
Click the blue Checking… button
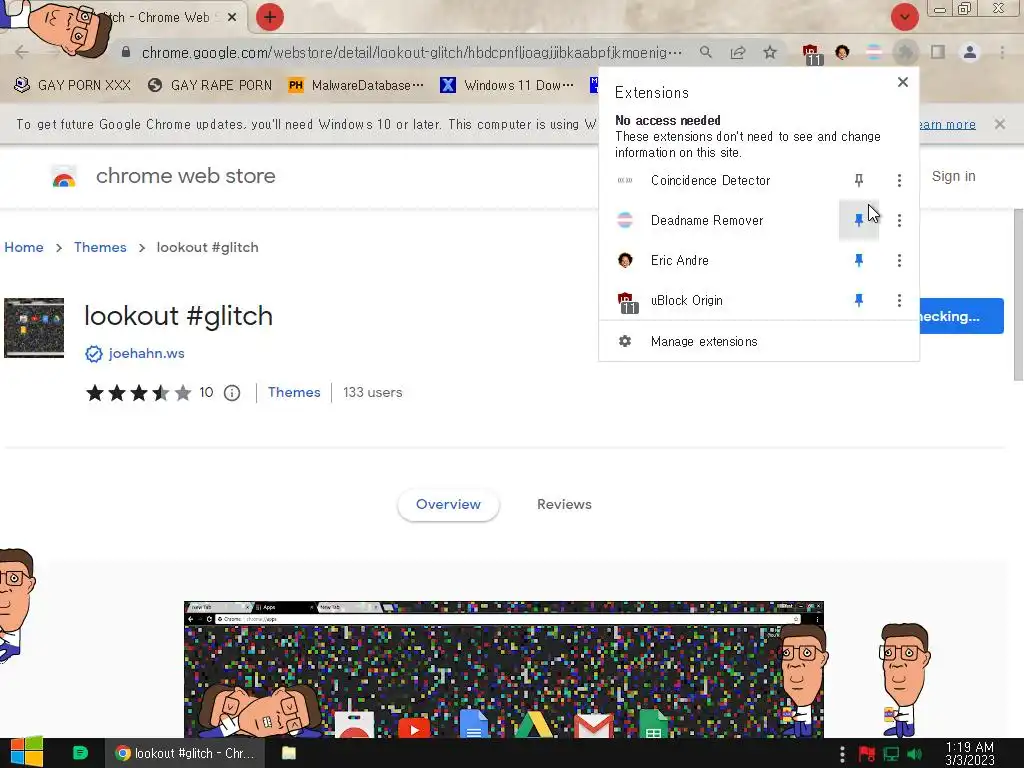[x=961, y=316]
